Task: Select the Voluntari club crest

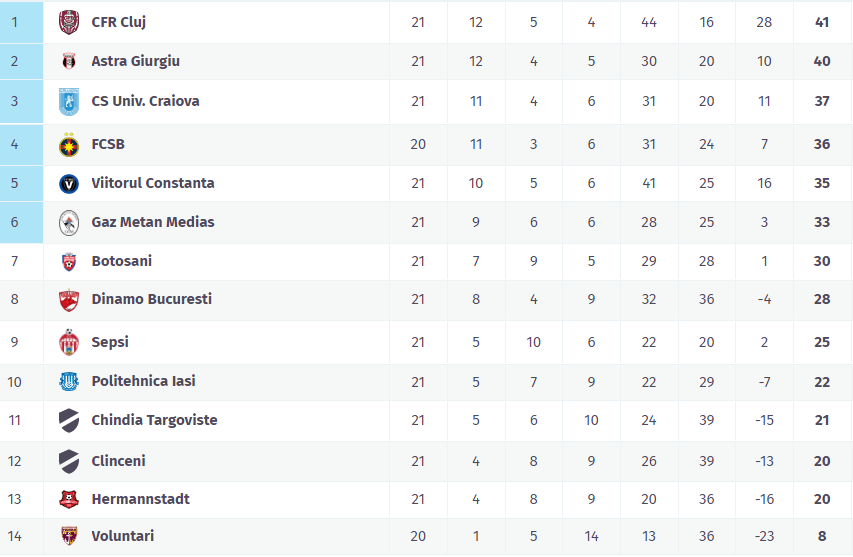Action: (68, 536)
